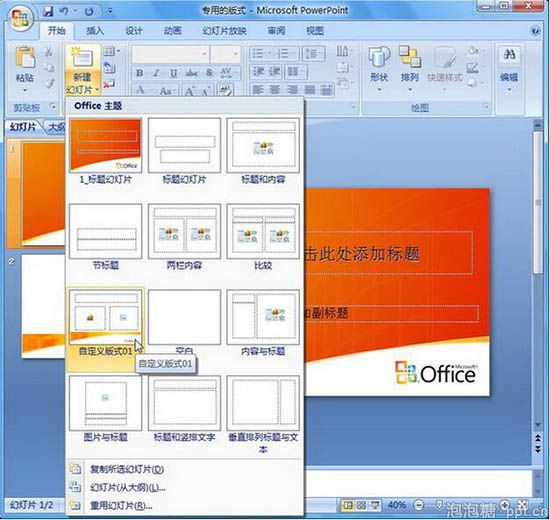Viewport: 550px width, 520px height.
Task: Toggle italic formatting
Action: pos(156,73)
